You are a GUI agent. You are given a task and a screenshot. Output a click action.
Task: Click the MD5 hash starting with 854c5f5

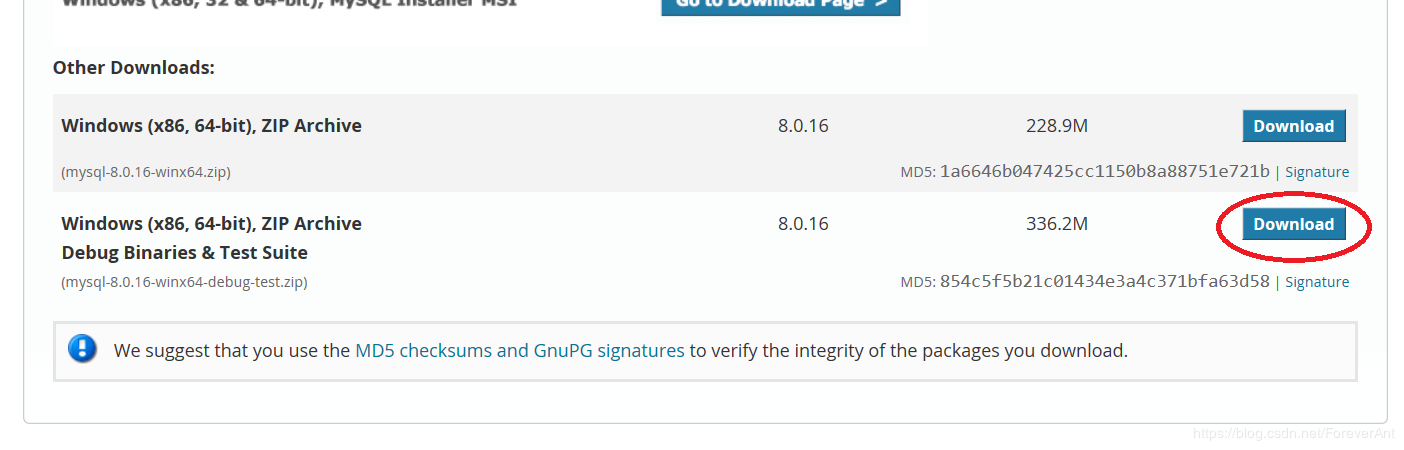pos(1104,281)
